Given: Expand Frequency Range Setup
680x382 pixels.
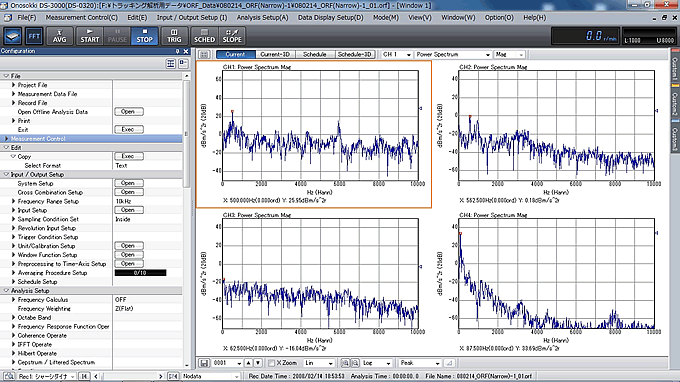Looking at the screenshot, I should click(13, 201).
